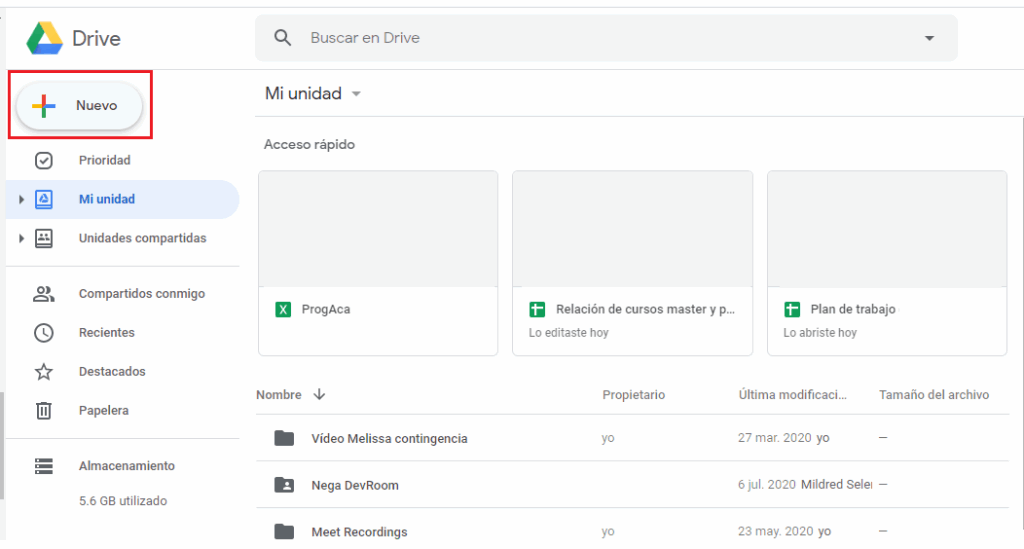Viewport: 1024px width, 549px height.
Task: Click the Prioridad checkmark icon
Action: pyautogui.click(x=44, y=160)
